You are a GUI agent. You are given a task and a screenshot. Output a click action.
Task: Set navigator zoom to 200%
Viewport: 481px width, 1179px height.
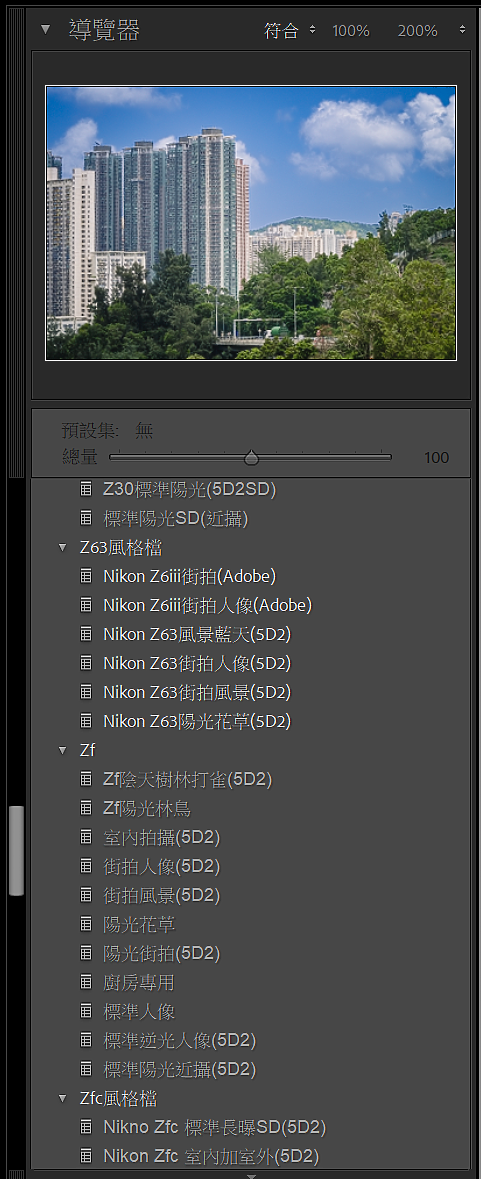417,31
